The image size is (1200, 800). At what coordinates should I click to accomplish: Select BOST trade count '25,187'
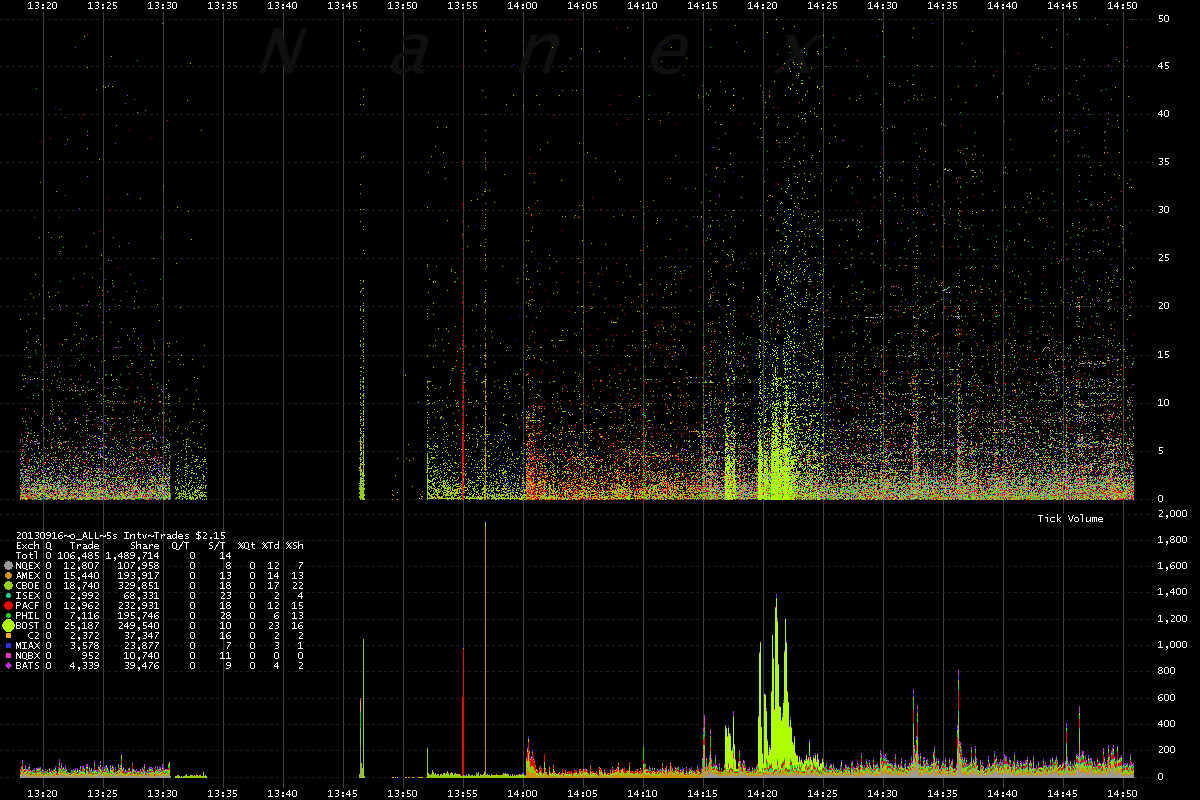82,626
